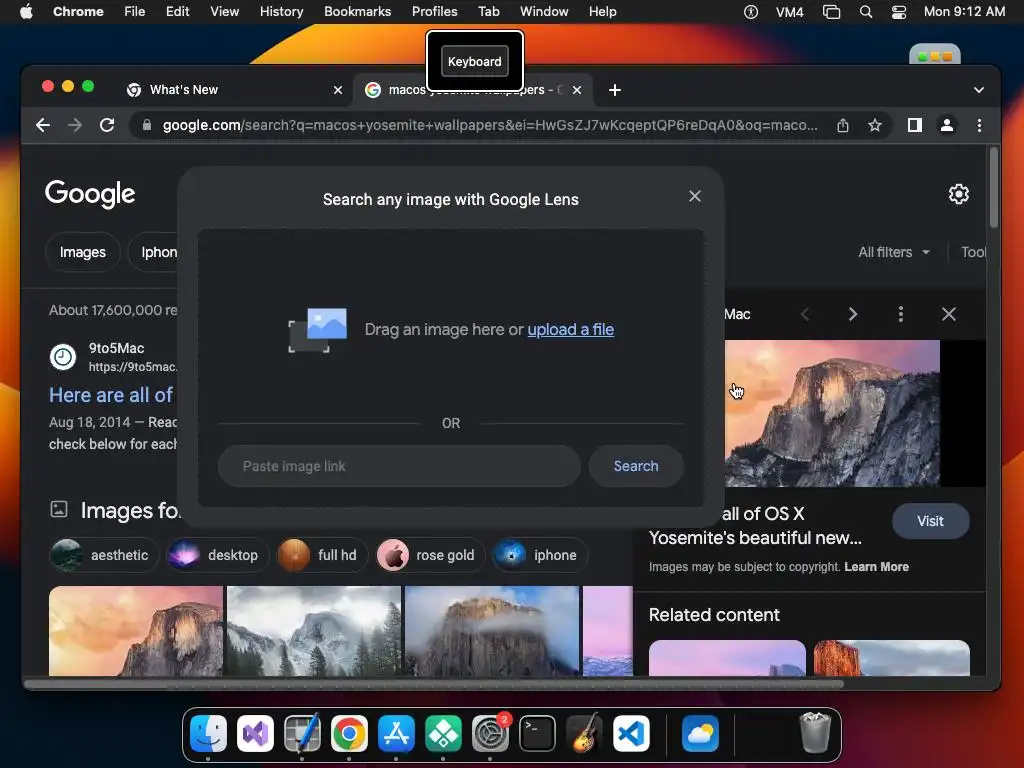1024x768 pixels.
Task: Select the iphone suggestion chip
Action: 540,555
